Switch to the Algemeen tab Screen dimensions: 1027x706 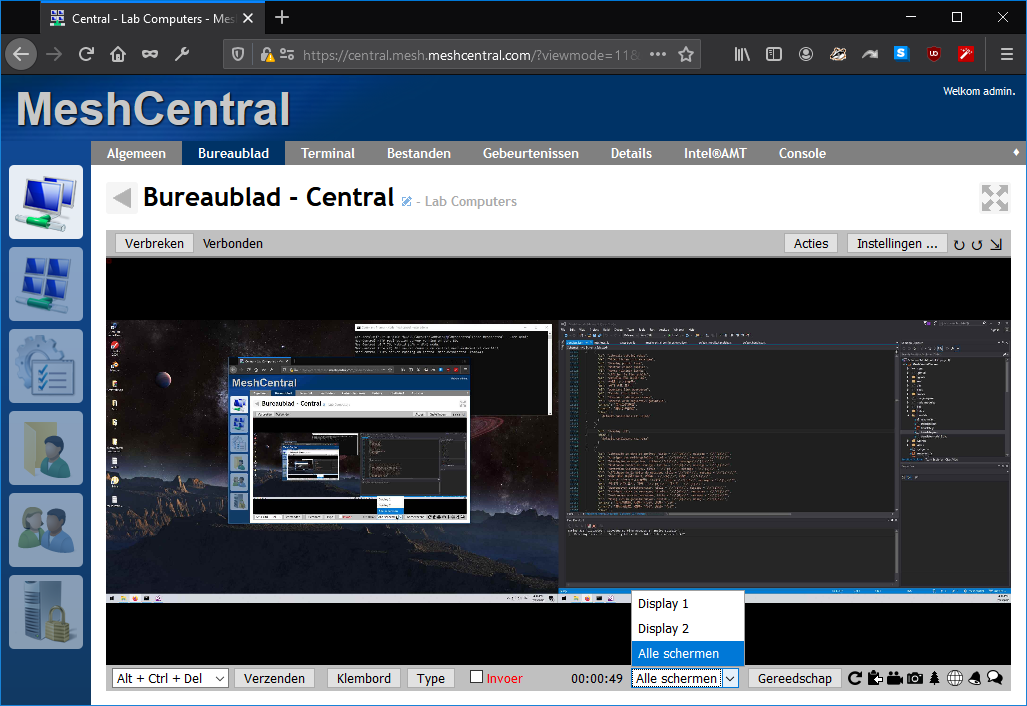click(136, 153)
